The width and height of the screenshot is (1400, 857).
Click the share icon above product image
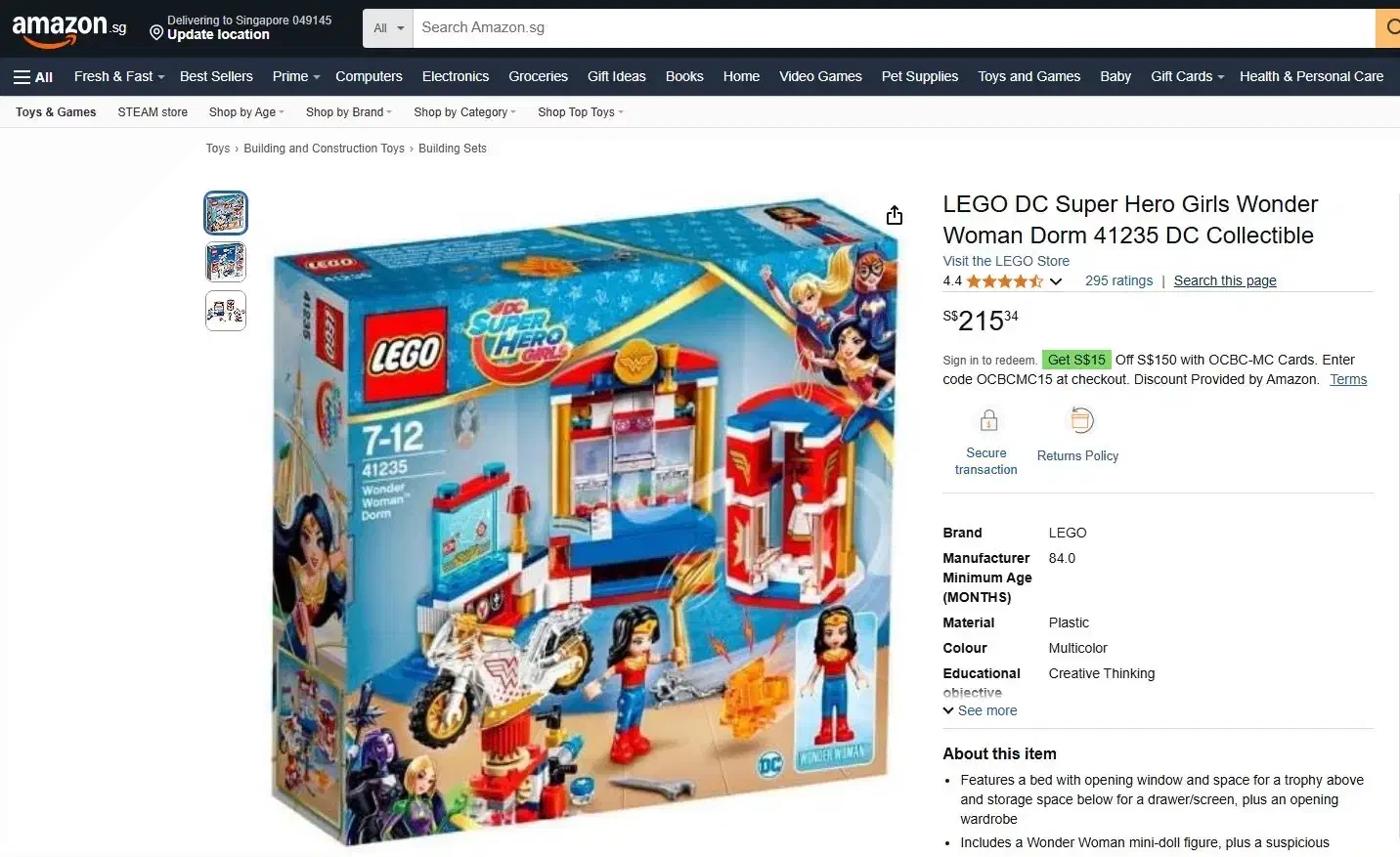(895, 215)
